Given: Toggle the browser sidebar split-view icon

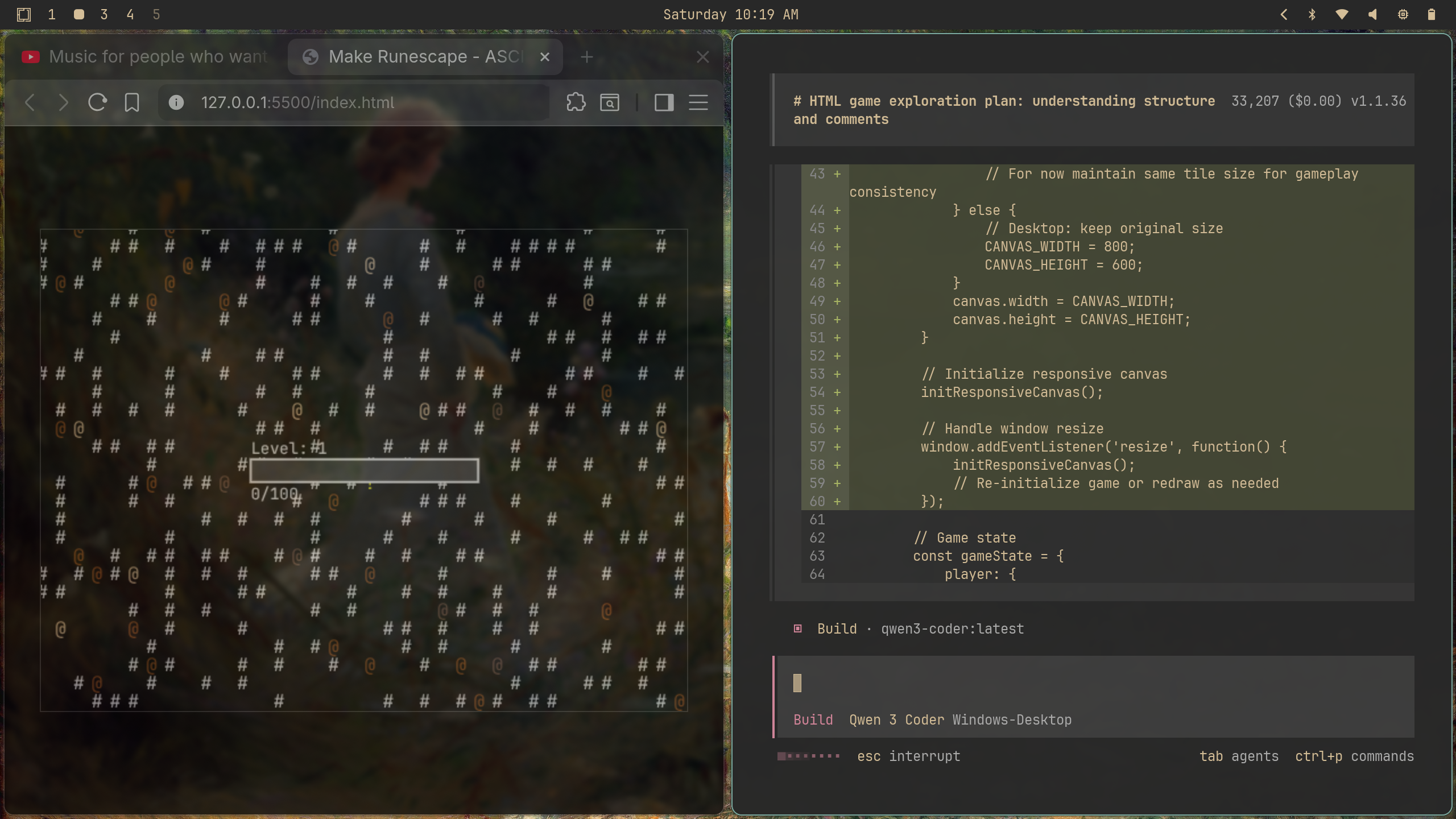Looking at the screenshot, I should click(x=663, y=102).
